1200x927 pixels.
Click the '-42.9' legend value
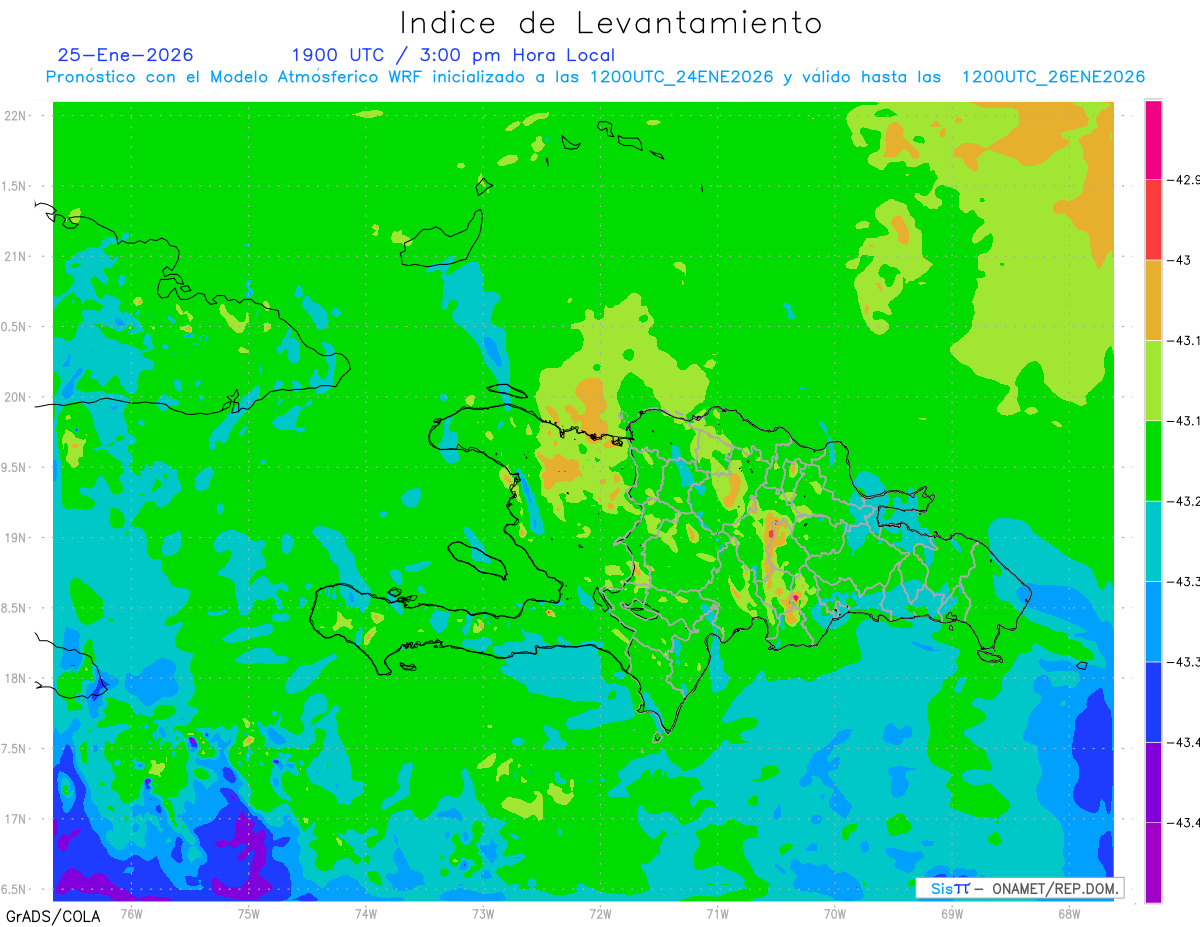click(x=1185, y=180)
